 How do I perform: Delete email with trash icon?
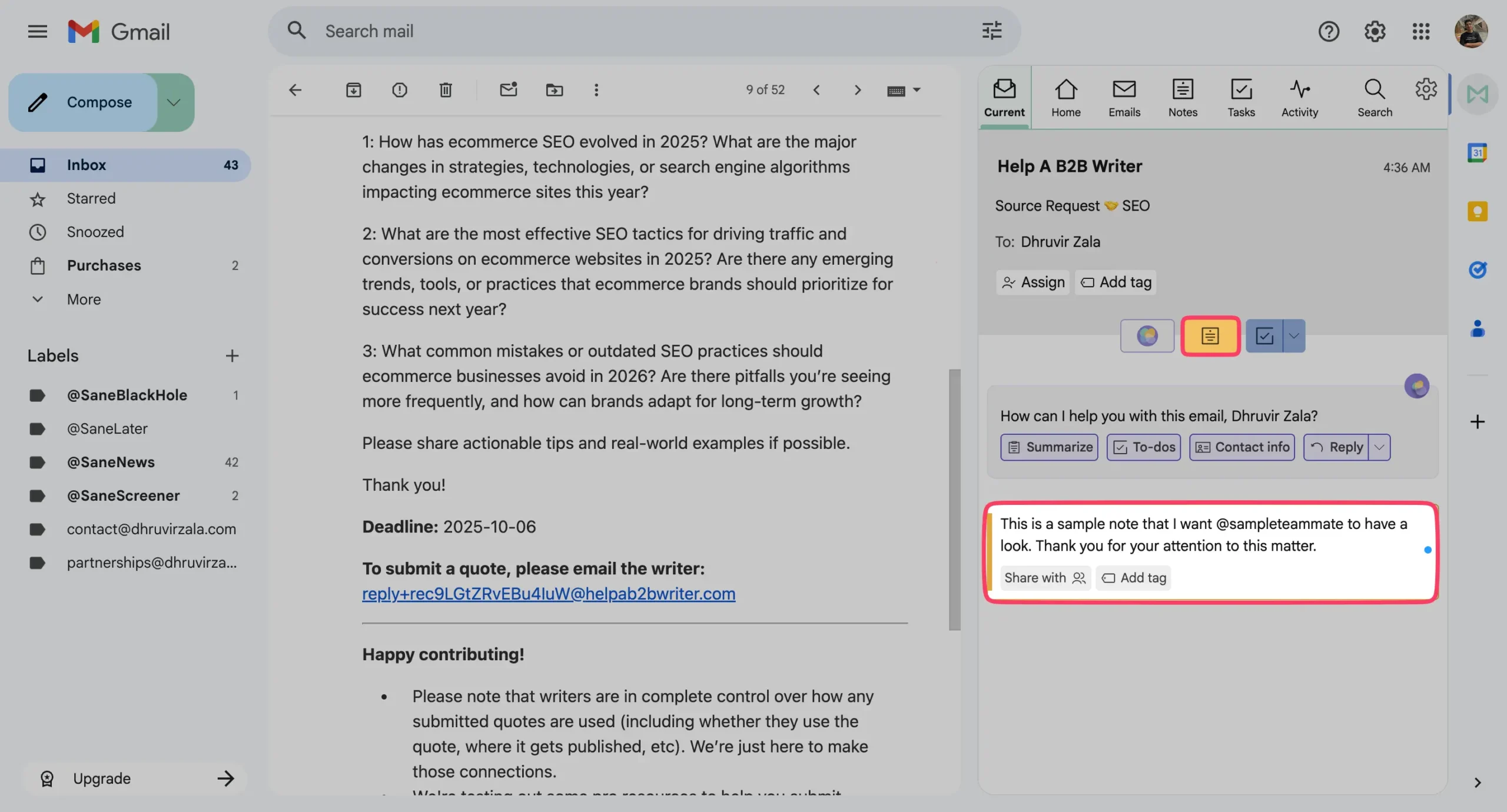446,90
